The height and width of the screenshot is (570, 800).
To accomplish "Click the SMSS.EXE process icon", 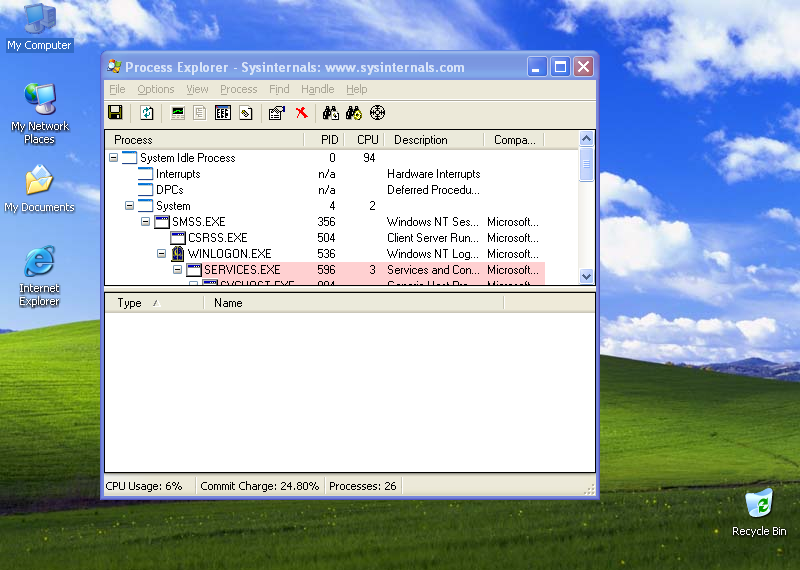I will [x=162, y=222].
